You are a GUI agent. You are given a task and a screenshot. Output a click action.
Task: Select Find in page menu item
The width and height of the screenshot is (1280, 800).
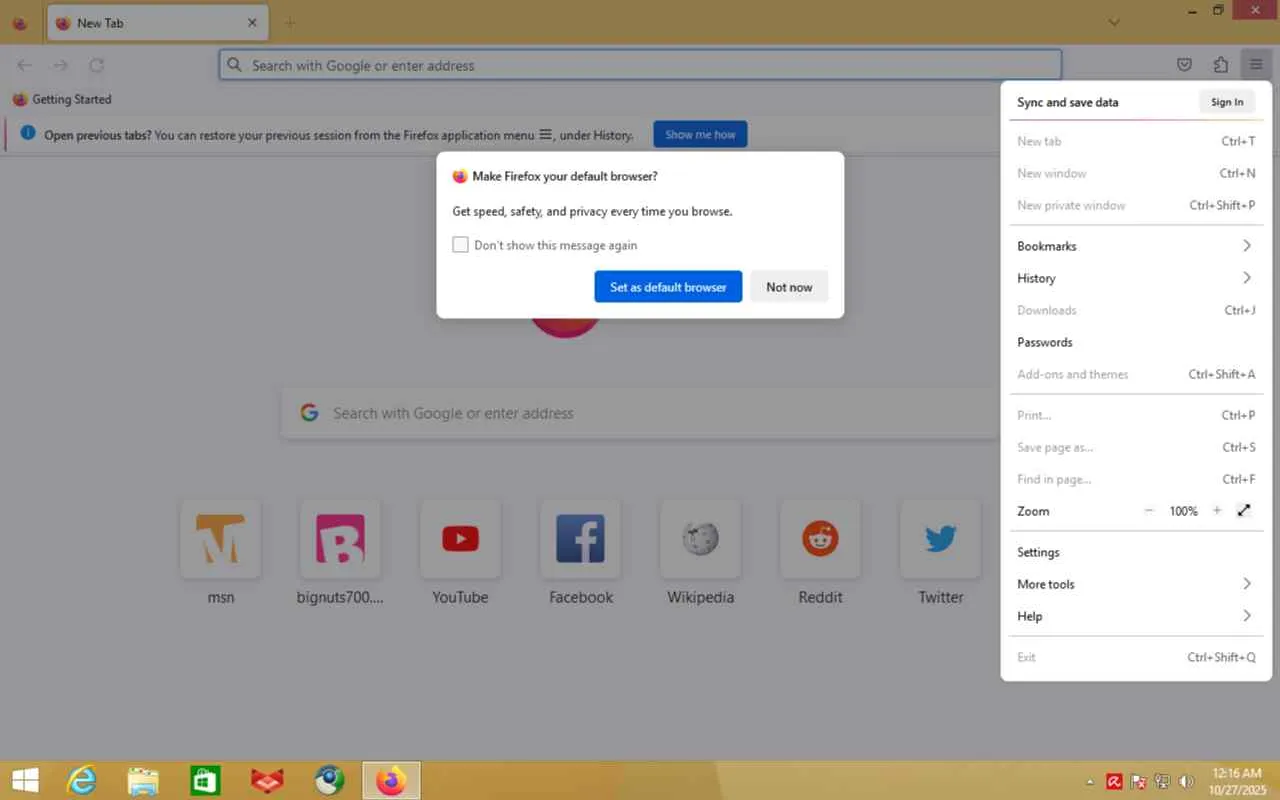[1136, 479]
